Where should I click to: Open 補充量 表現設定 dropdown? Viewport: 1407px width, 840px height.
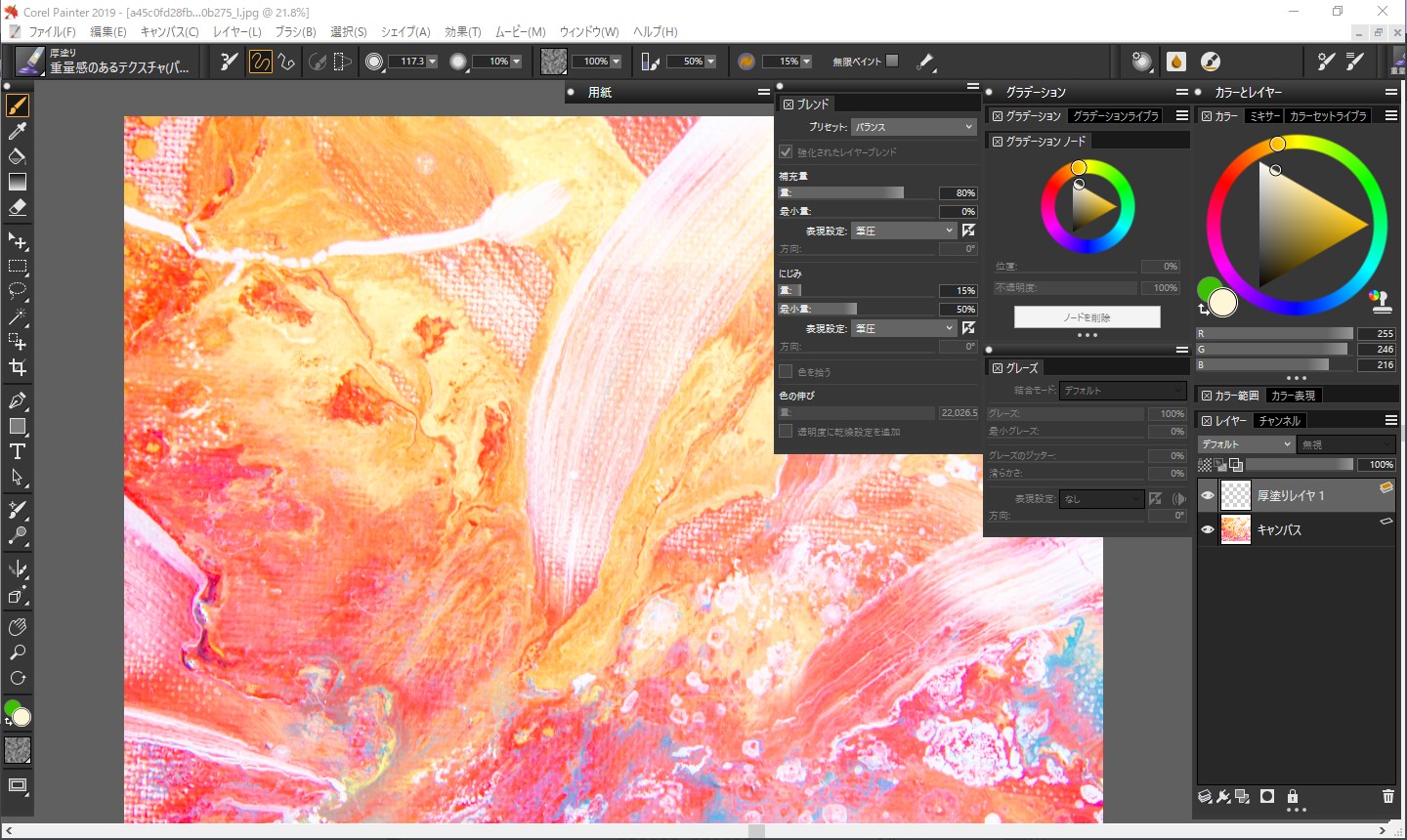(x=903, y=231)
